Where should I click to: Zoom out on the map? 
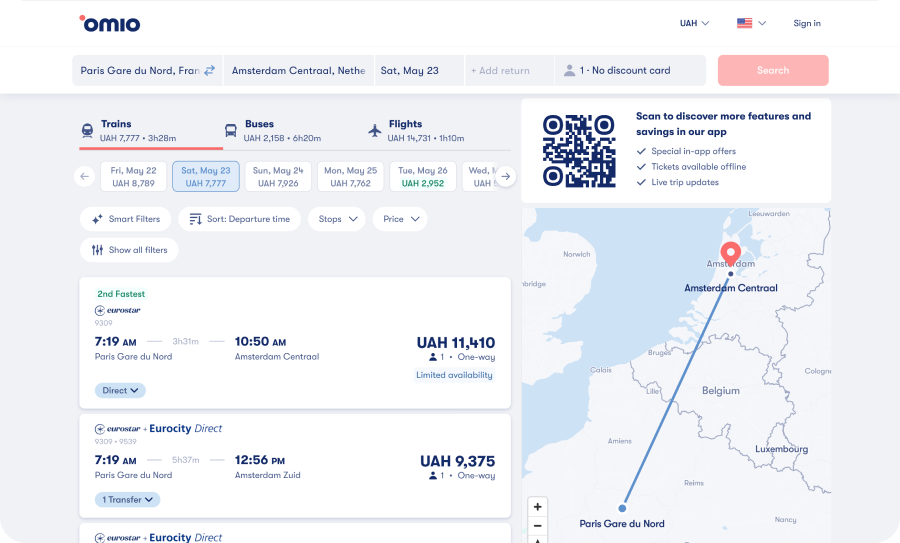point(538,526)
